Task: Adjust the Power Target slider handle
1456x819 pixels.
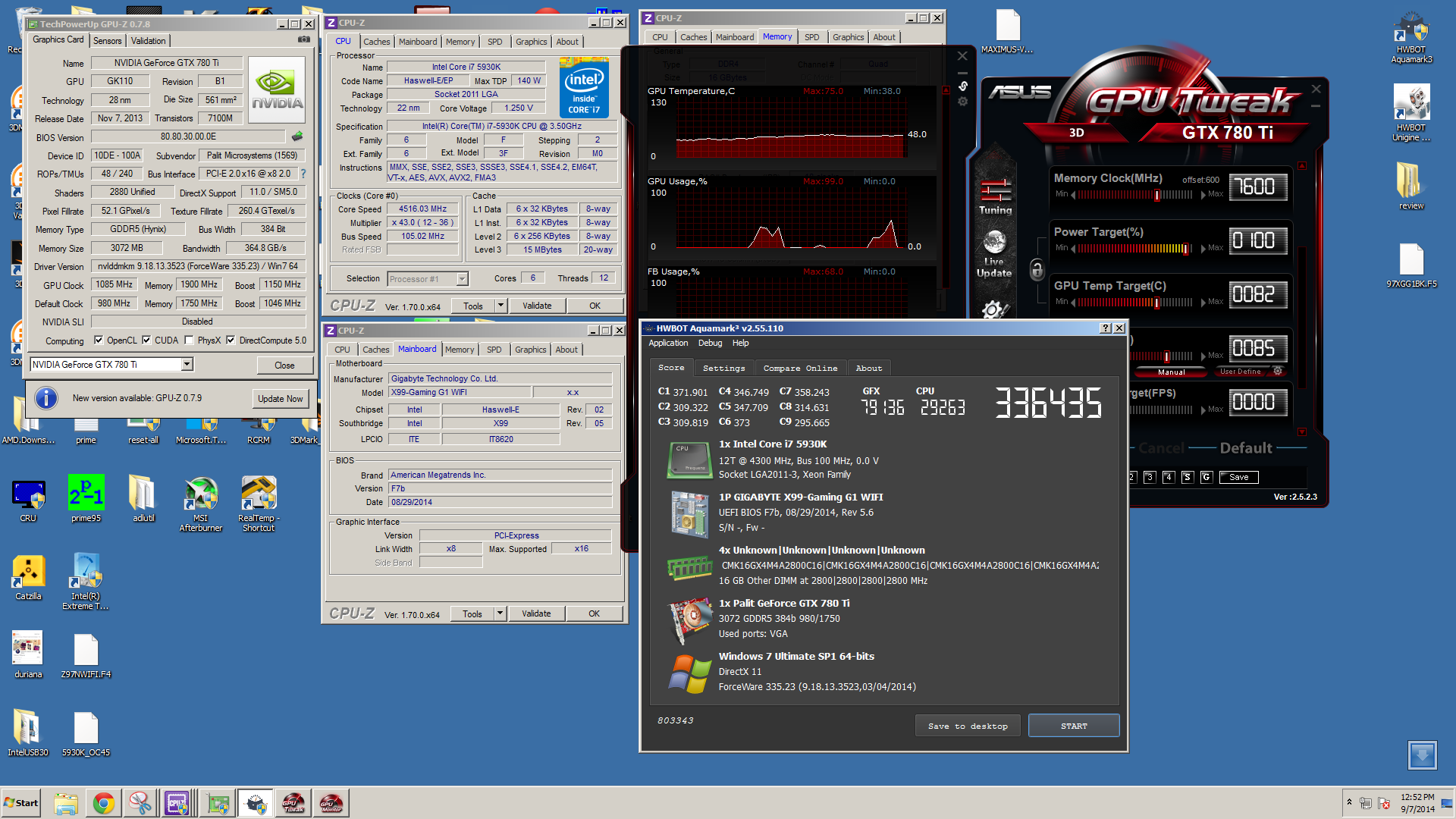Action: pyautogui.click(x=1186, y=249)
